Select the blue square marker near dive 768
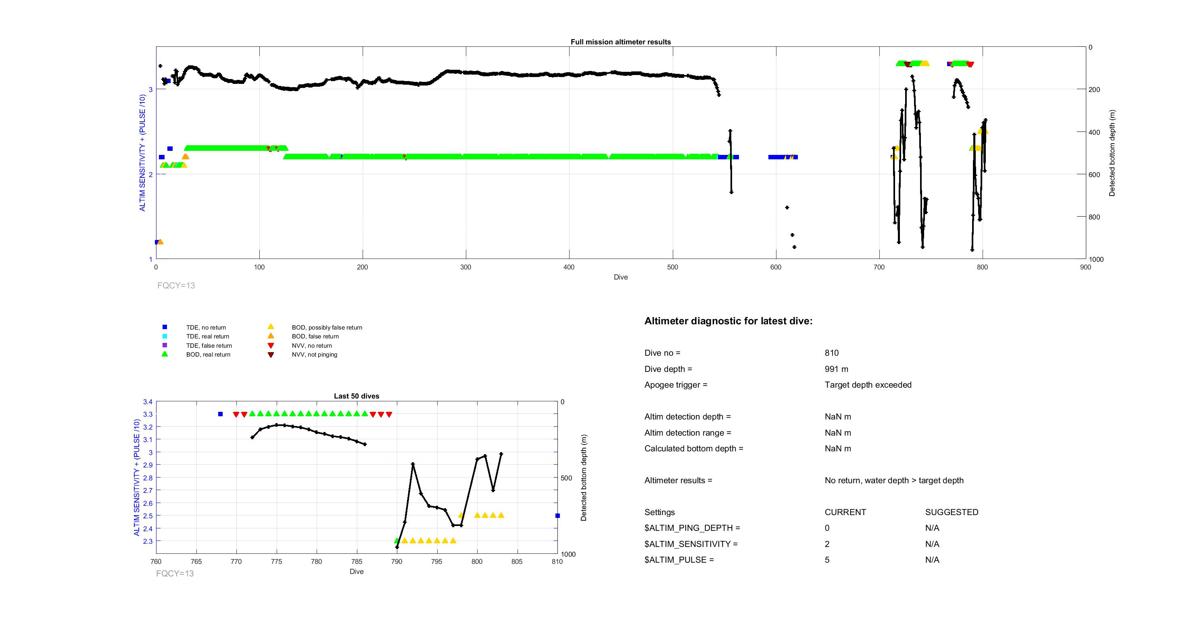1200x622 pixels. click(220, 414)
